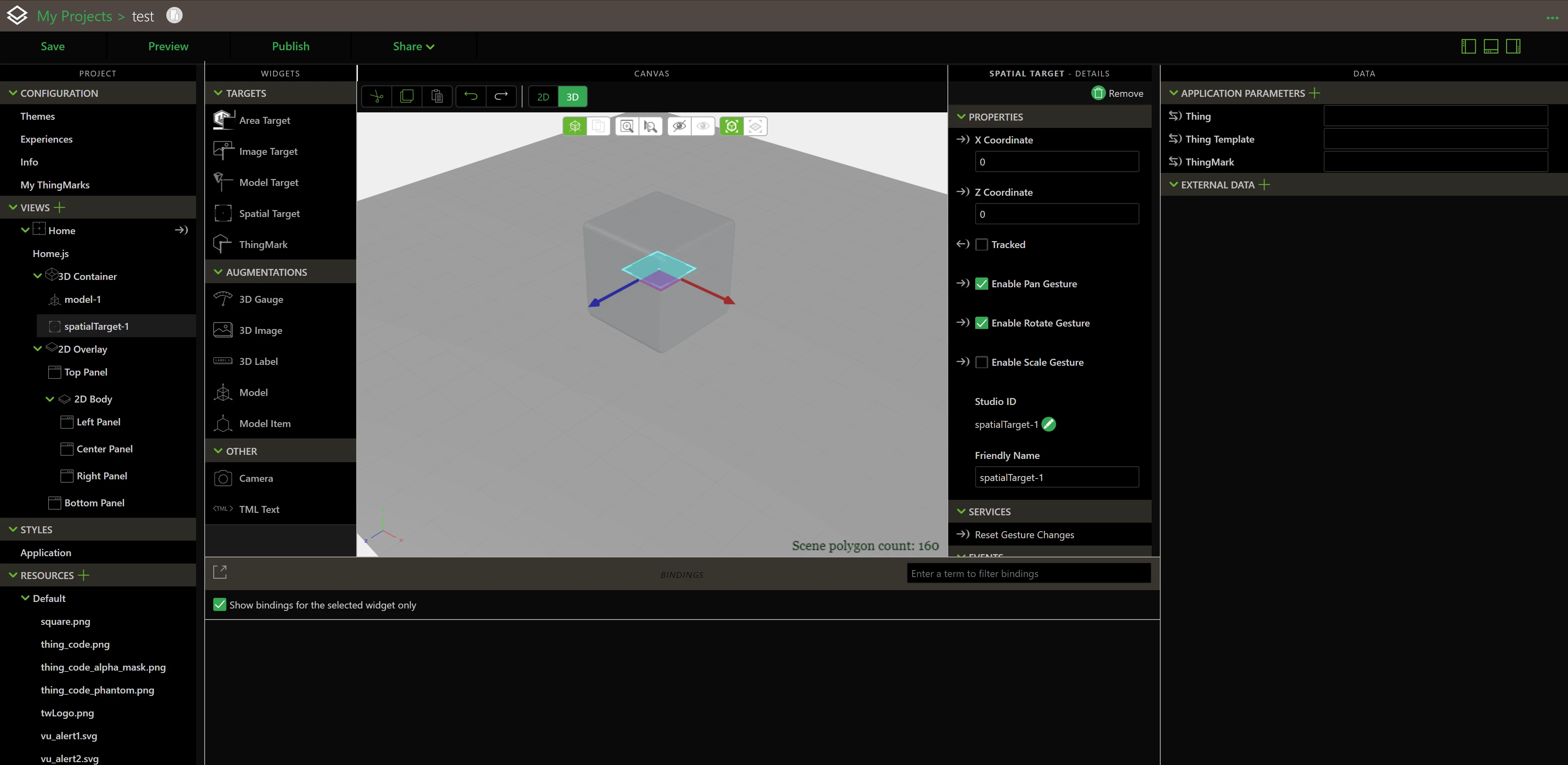Uncheck Enable Pan Gesture
This screenshot has width=1568, height=765.
[x=981, y=284]
